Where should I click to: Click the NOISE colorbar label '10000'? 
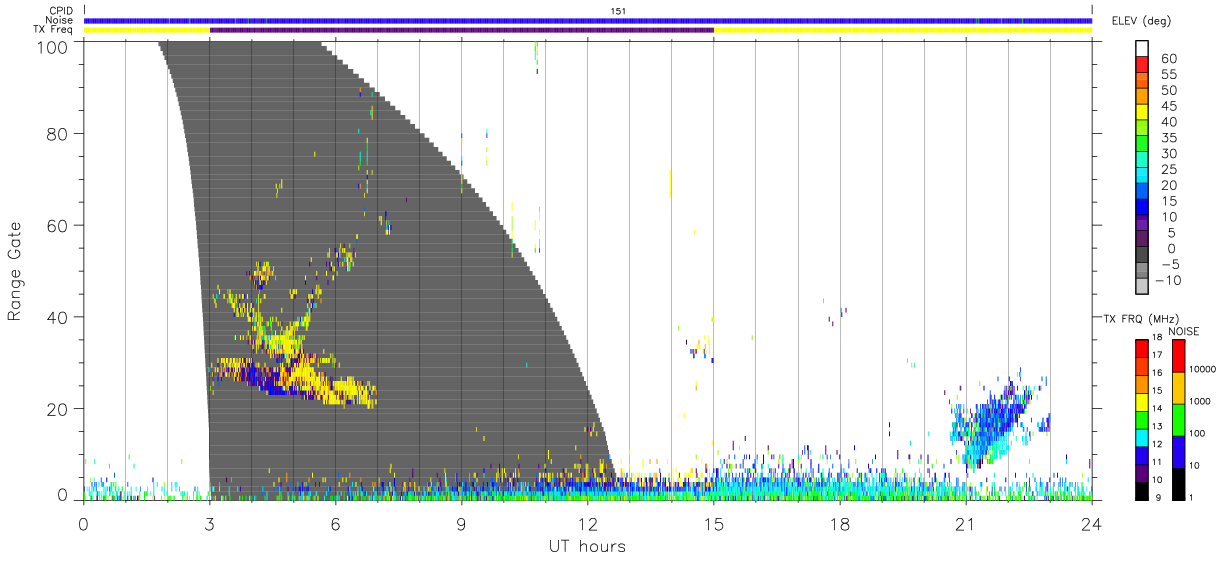click(1202, 369)
